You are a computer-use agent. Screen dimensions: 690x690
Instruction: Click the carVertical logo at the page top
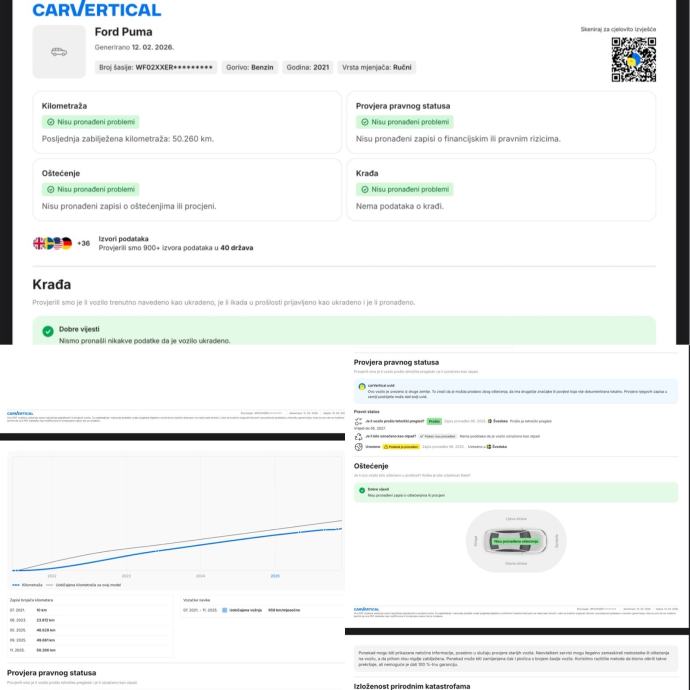click(x=97, y=9)
